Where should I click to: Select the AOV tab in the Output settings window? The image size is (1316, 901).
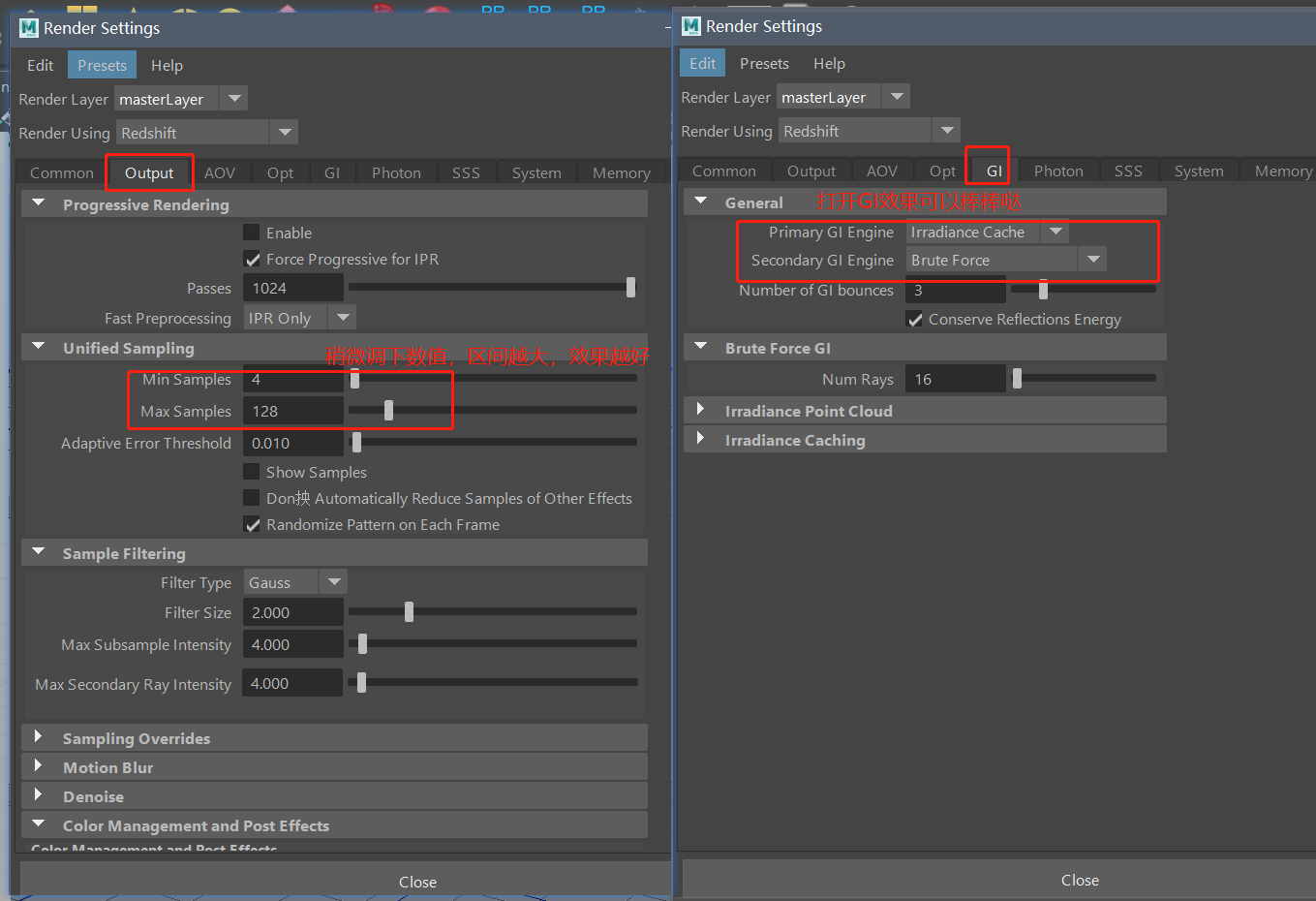coord(220,172)
